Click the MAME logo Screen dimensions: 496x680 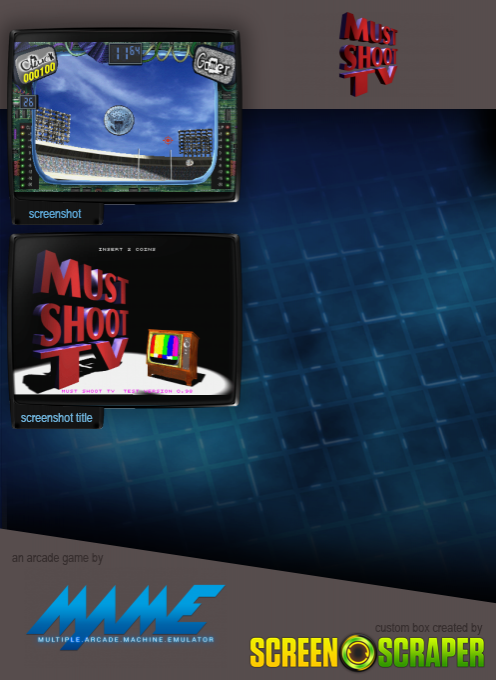(126, 617)
